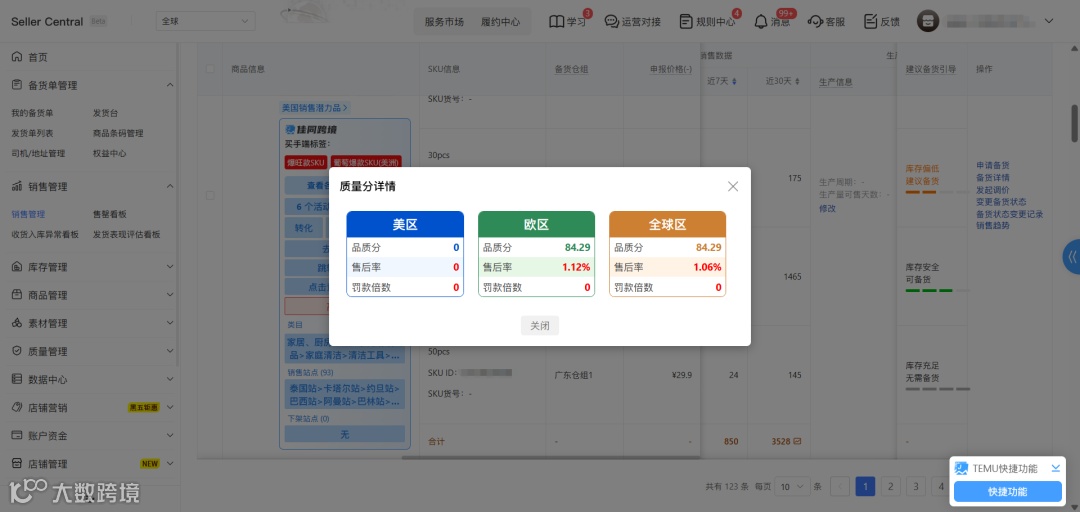Open the 客服 headset support icon
Screen dimensions: 1080x512
point(815,21)
